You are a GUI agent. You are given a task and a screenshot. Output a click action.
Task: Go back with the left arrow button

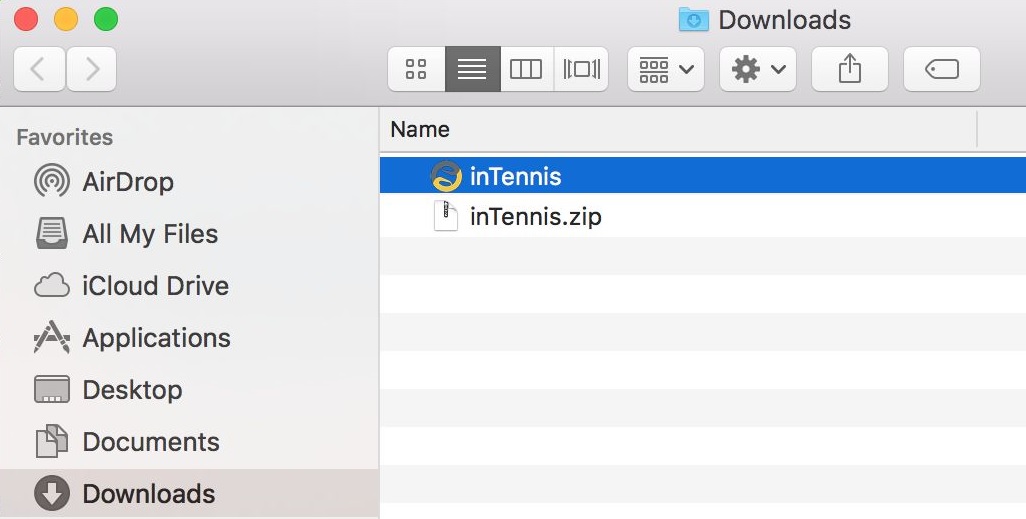39,69
